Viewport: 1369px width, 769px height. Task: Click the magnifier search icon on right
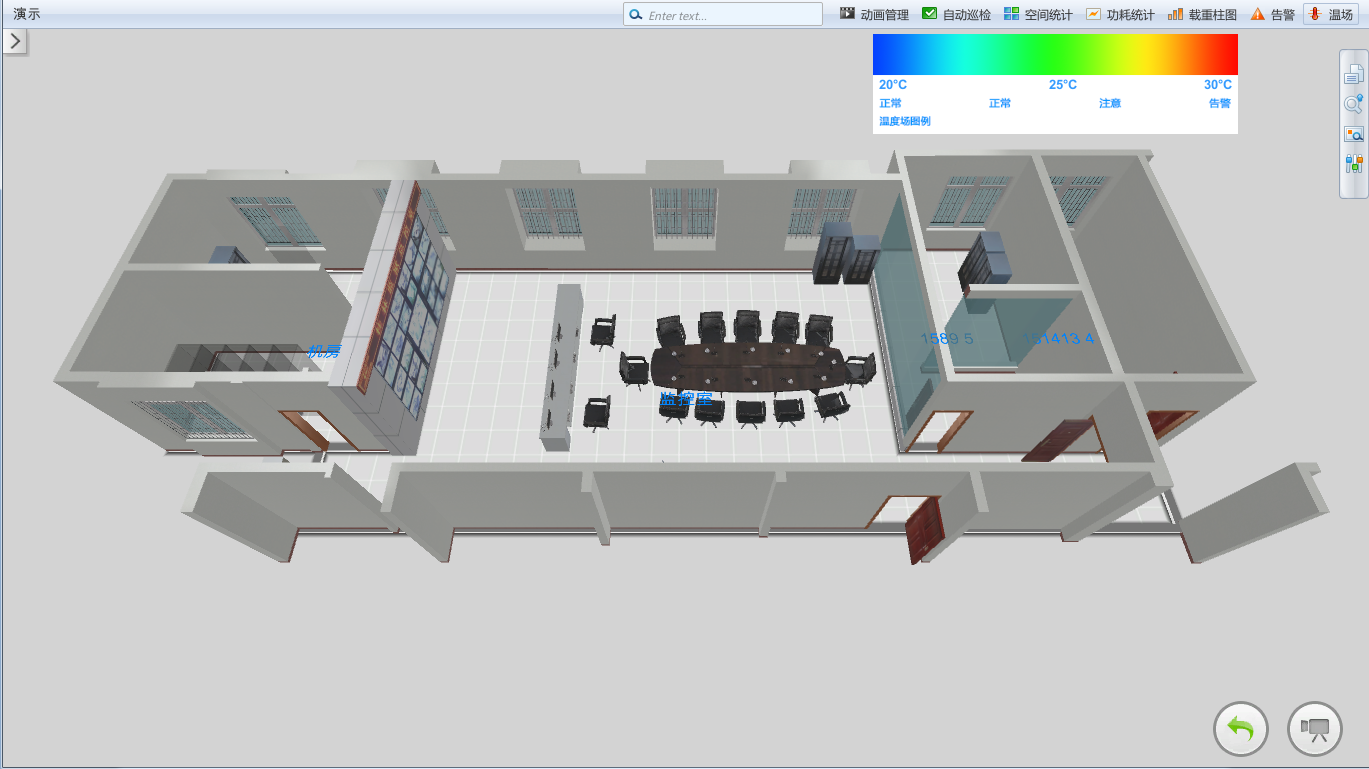coord(1353,103)
